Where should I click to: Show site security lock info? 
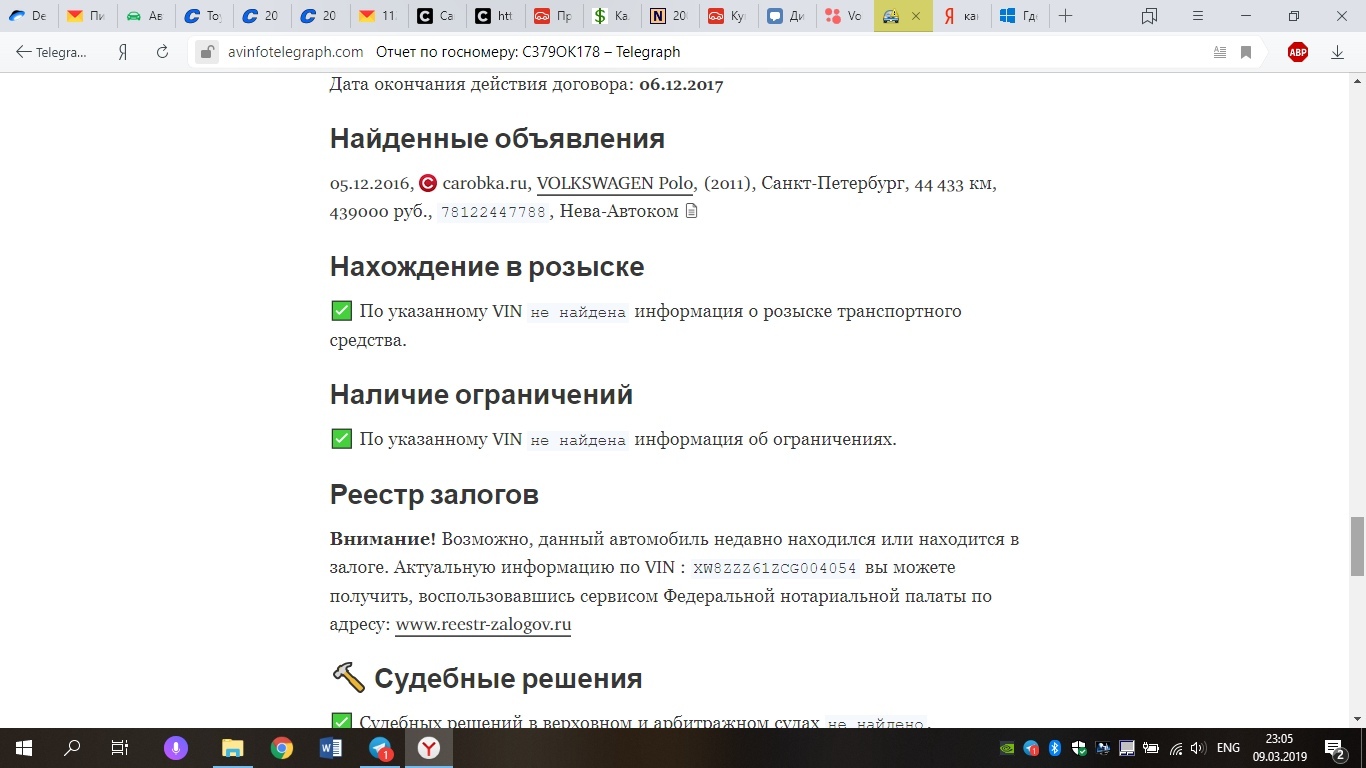pos(206,52)
